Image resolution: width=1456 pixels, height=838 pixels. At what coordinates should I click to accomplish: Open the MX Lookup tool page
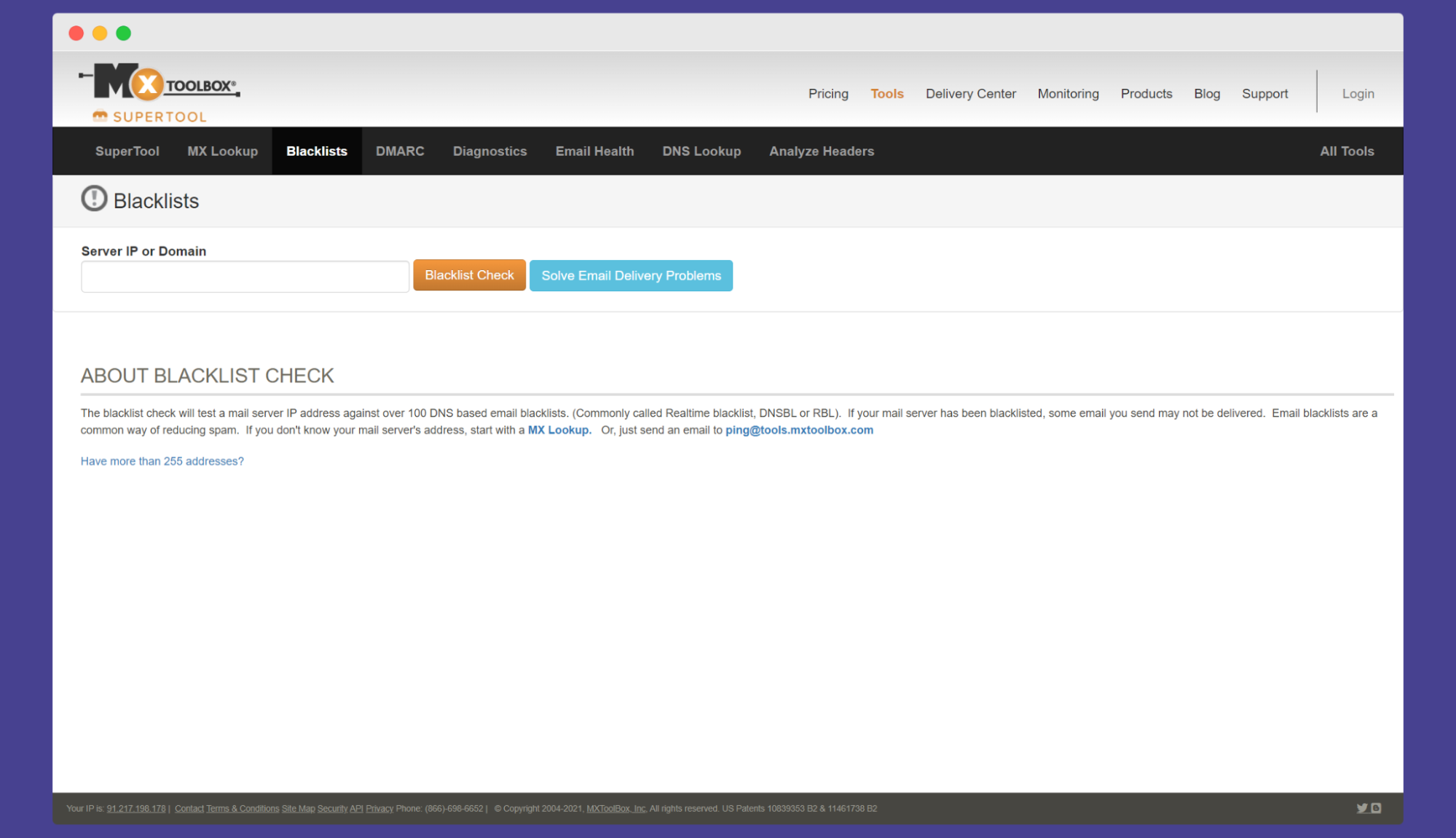coord(222,151)
